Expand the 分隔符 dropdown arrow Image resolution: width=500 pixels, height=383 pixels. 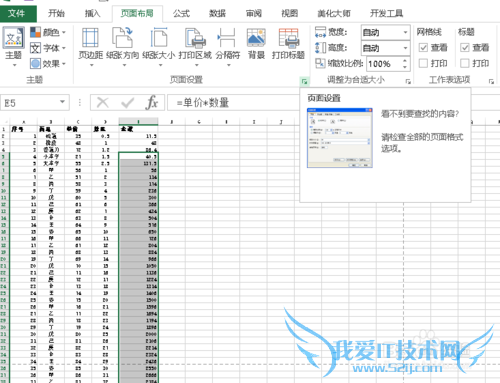229,65
